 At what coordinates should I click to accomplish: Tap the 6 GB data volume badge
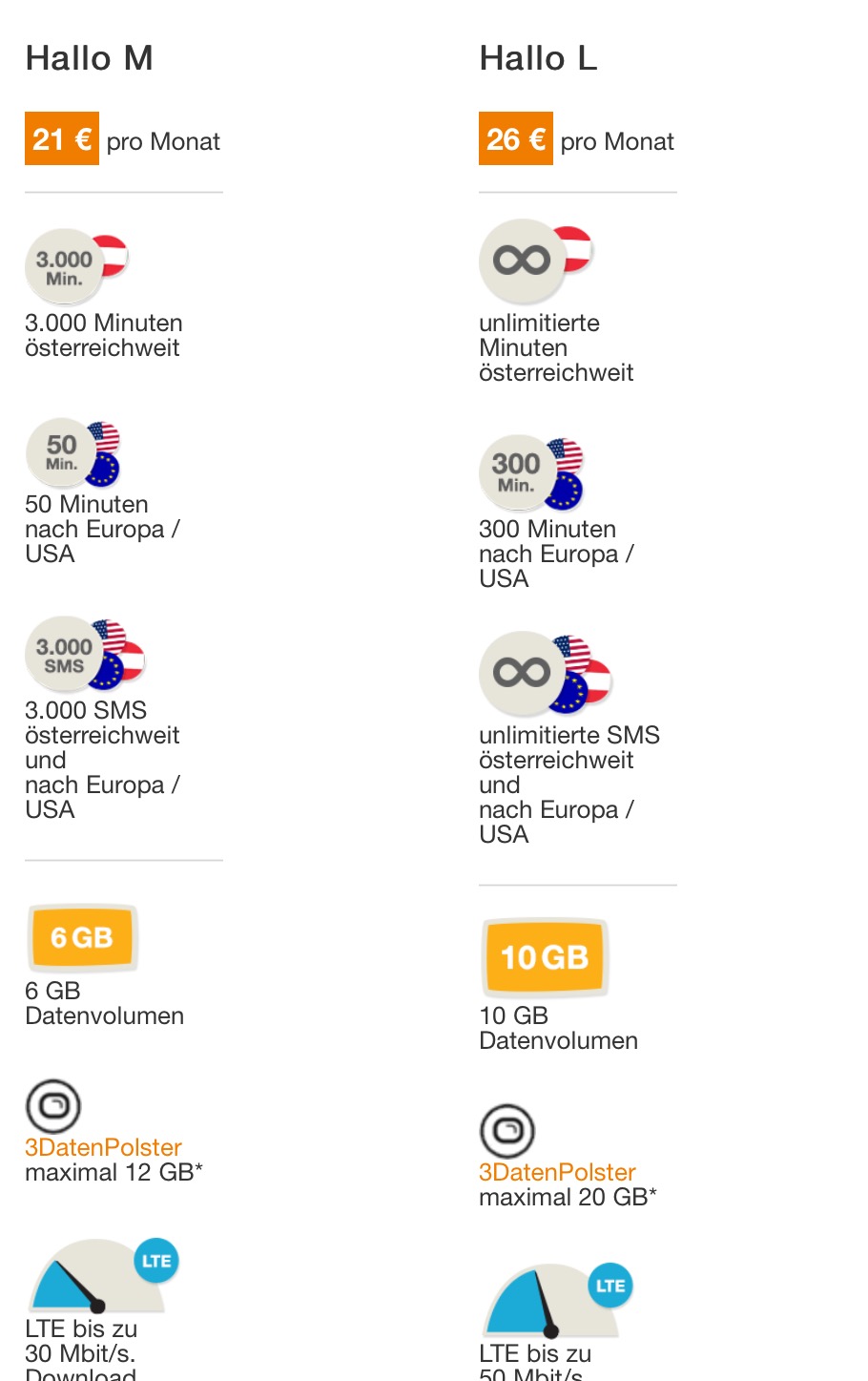click(x=82, y=938)
